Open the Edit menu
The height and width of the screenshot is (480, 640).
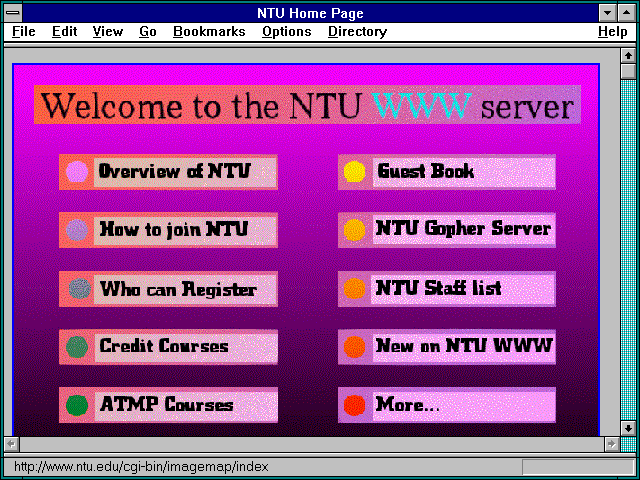pyautogui.click(x=64, y=31)
